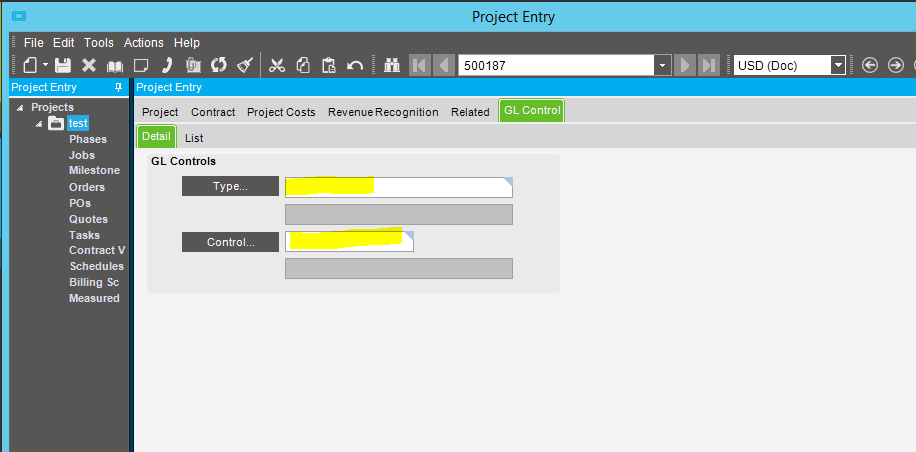Click into the GL Control code field

point(349,241)
